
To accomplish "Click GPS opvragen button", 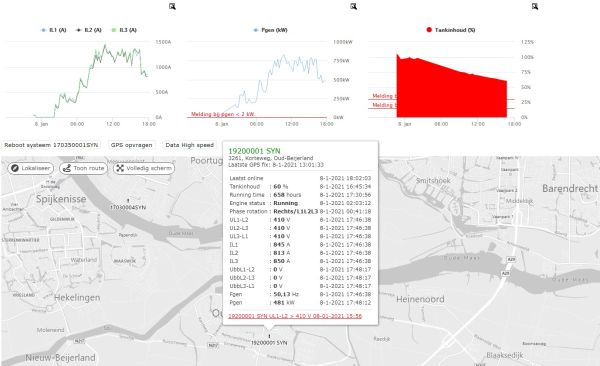I will tap(131, 145).
